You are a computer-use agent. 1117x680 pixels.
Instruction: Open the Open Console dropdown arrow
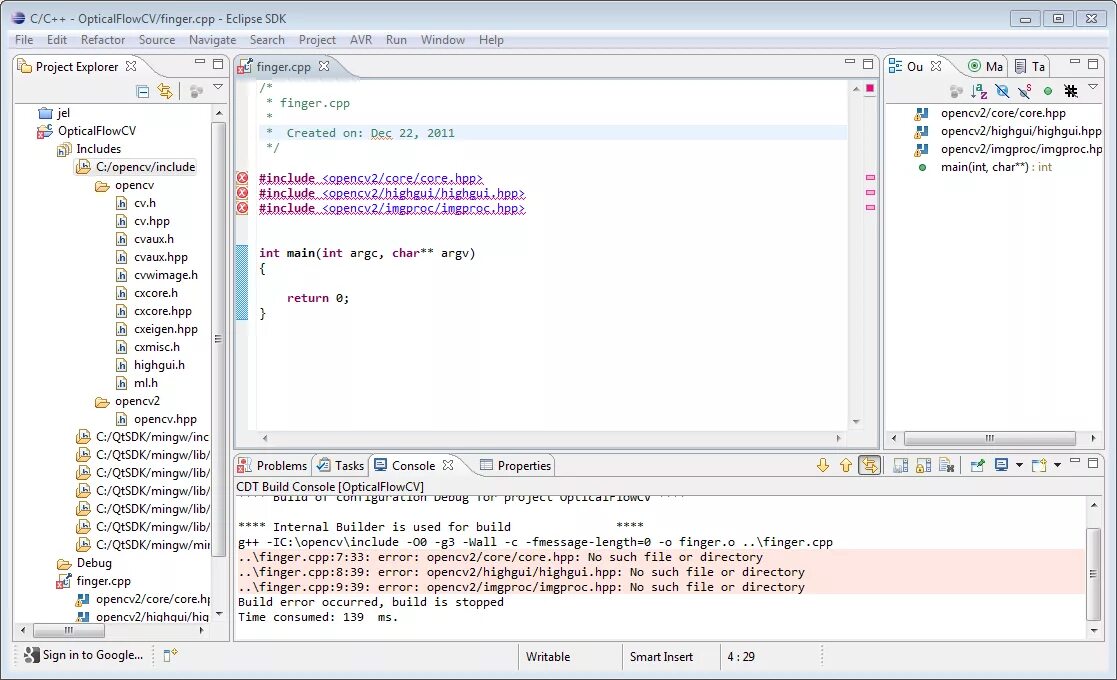point(1057,466)
